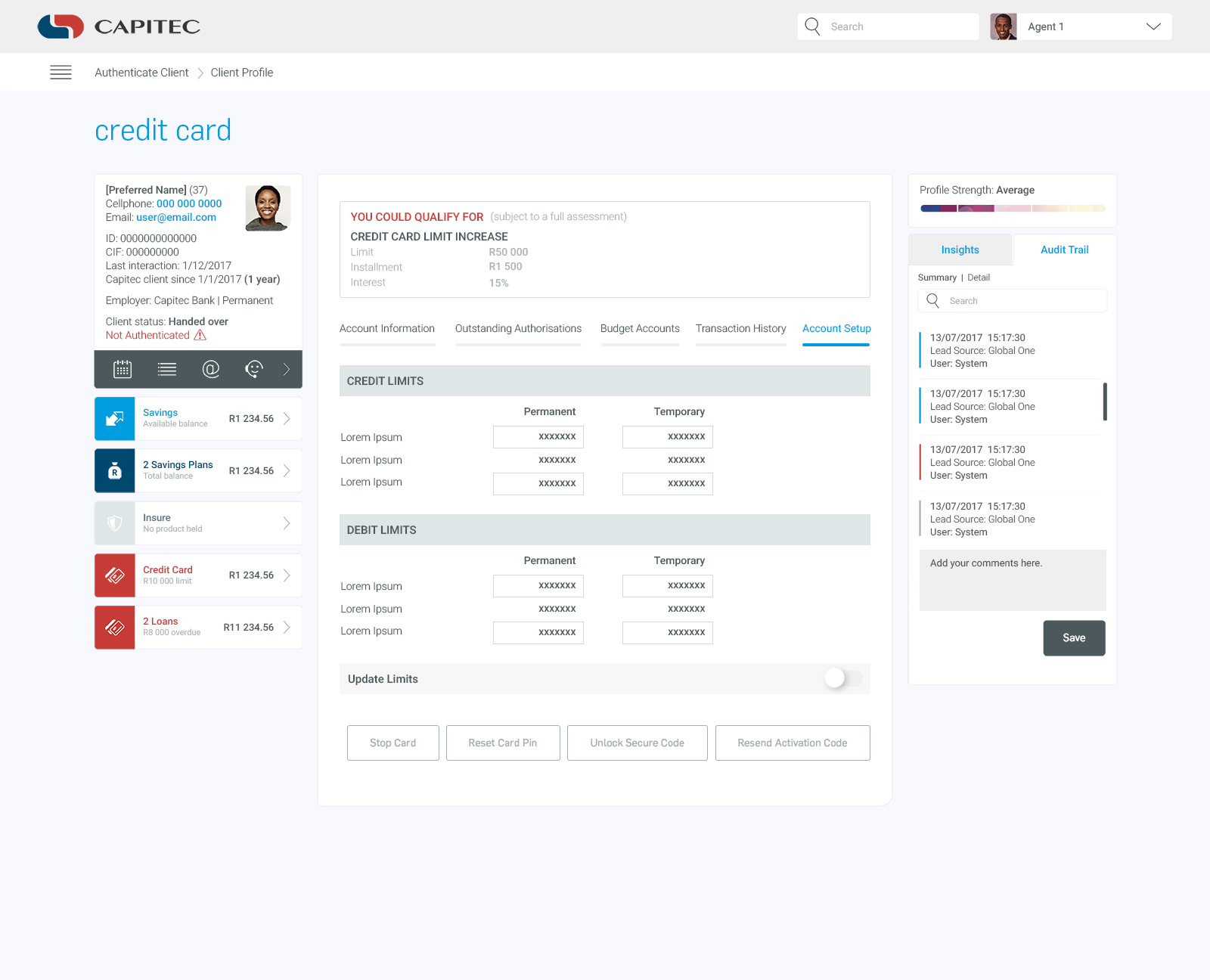Click the Loans red icon
The height and width of the screenshot is (980, 1210).
click(x=115, y=627)
